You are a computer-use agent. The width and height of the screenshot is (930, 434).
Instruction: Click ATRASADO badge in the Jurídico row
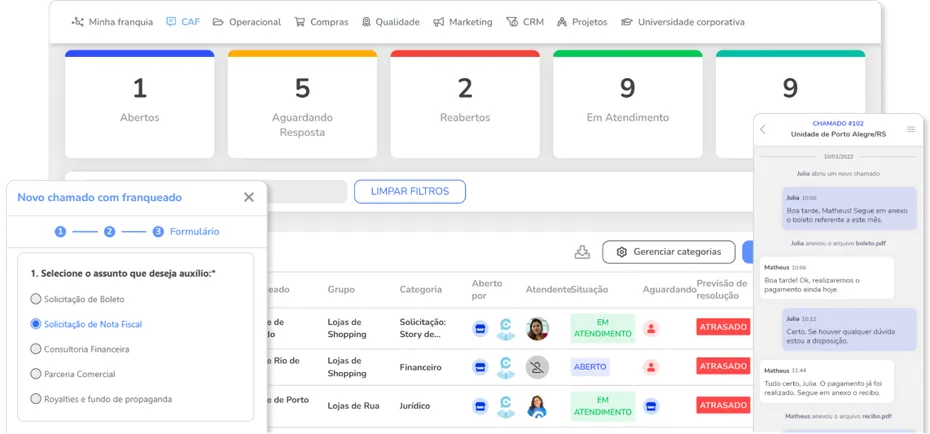(723, 405)
